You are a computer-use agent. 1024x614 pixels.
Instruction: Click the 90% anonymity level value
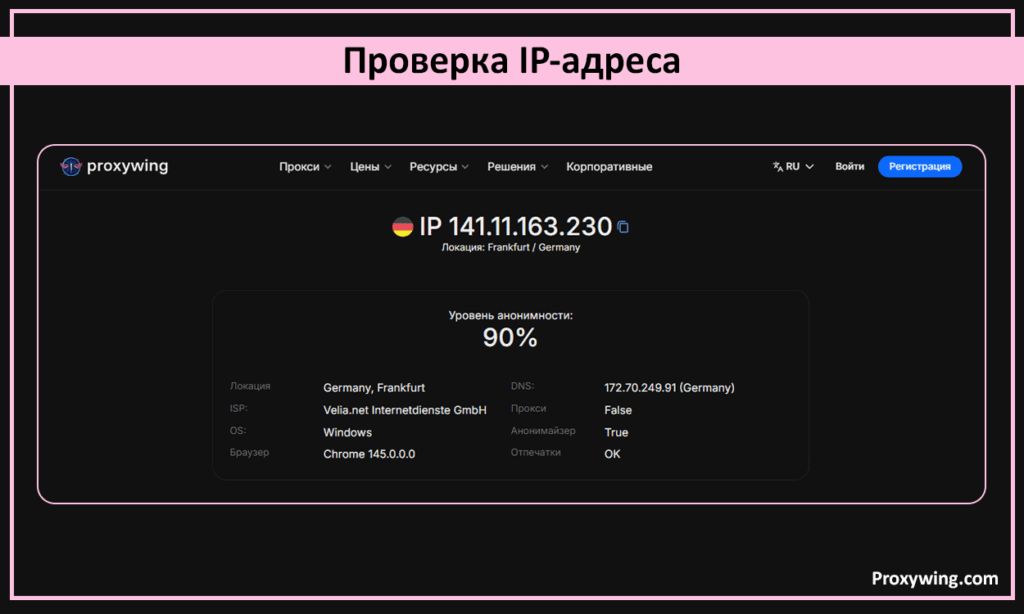tap(510, 338)
